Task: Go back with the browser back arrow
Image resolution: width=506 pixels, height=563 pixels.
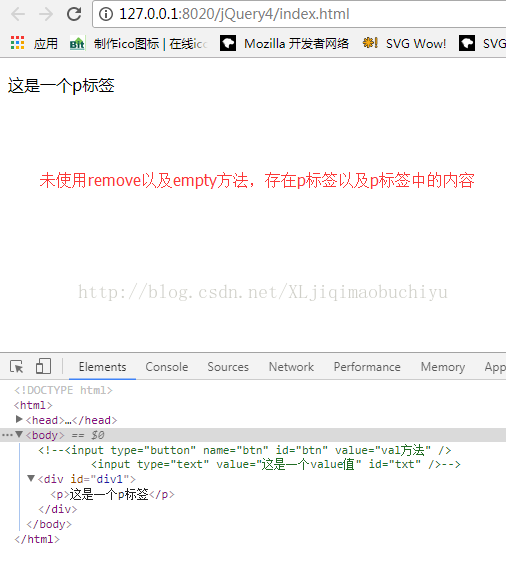Action: [x=18, y=14]
